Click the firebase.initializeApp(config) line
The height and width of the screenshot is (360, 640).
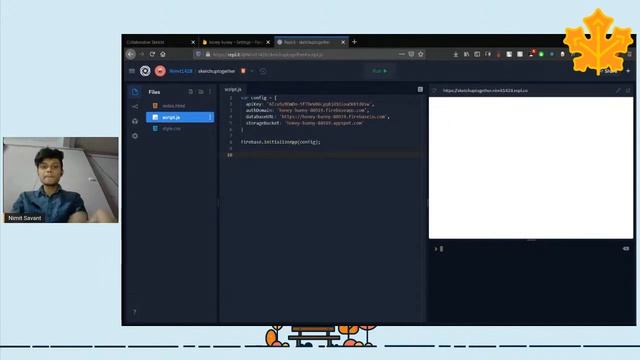click(280, 142)
